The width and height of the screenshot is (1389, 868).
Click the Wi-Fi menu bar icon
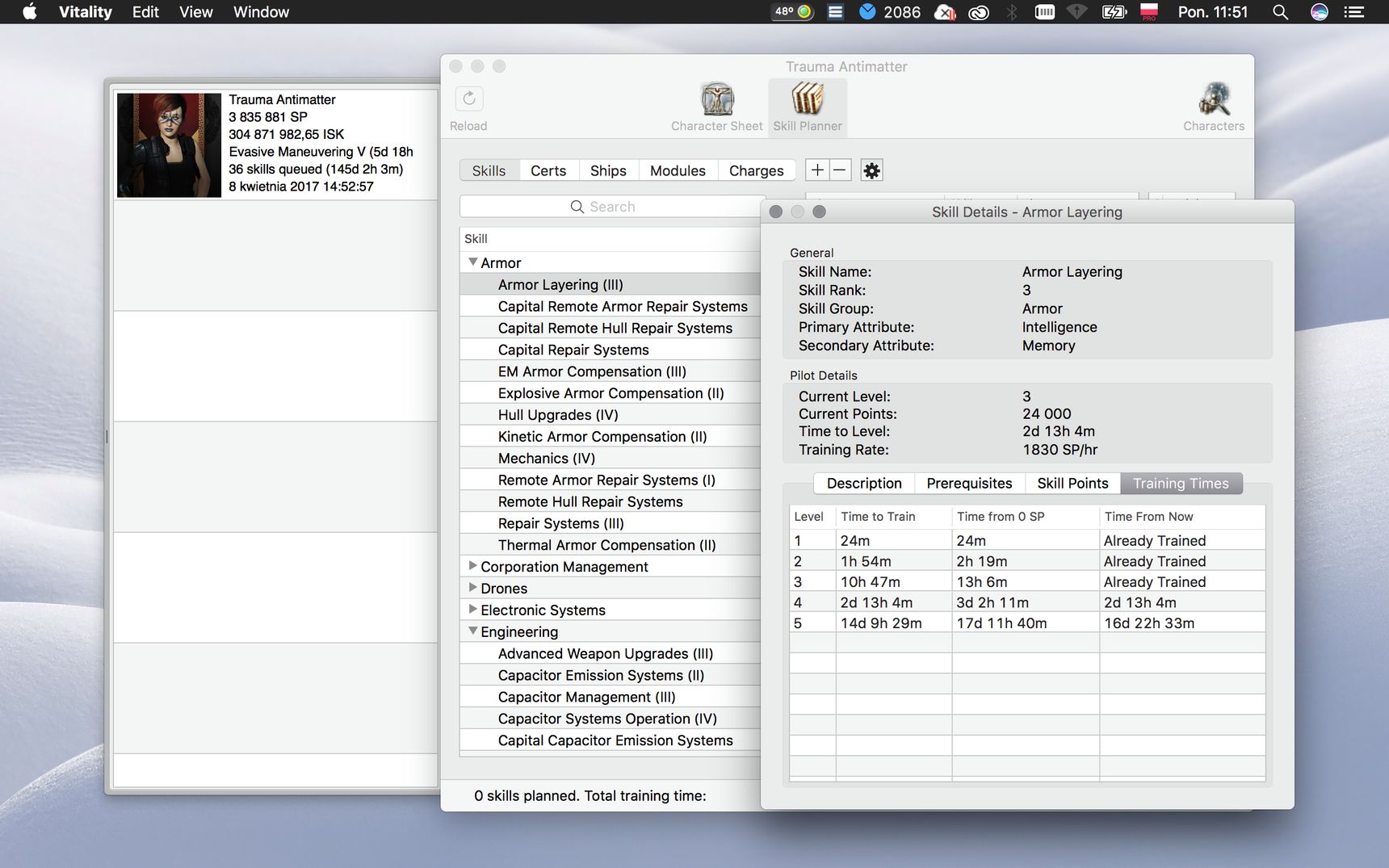point(1077,12)
